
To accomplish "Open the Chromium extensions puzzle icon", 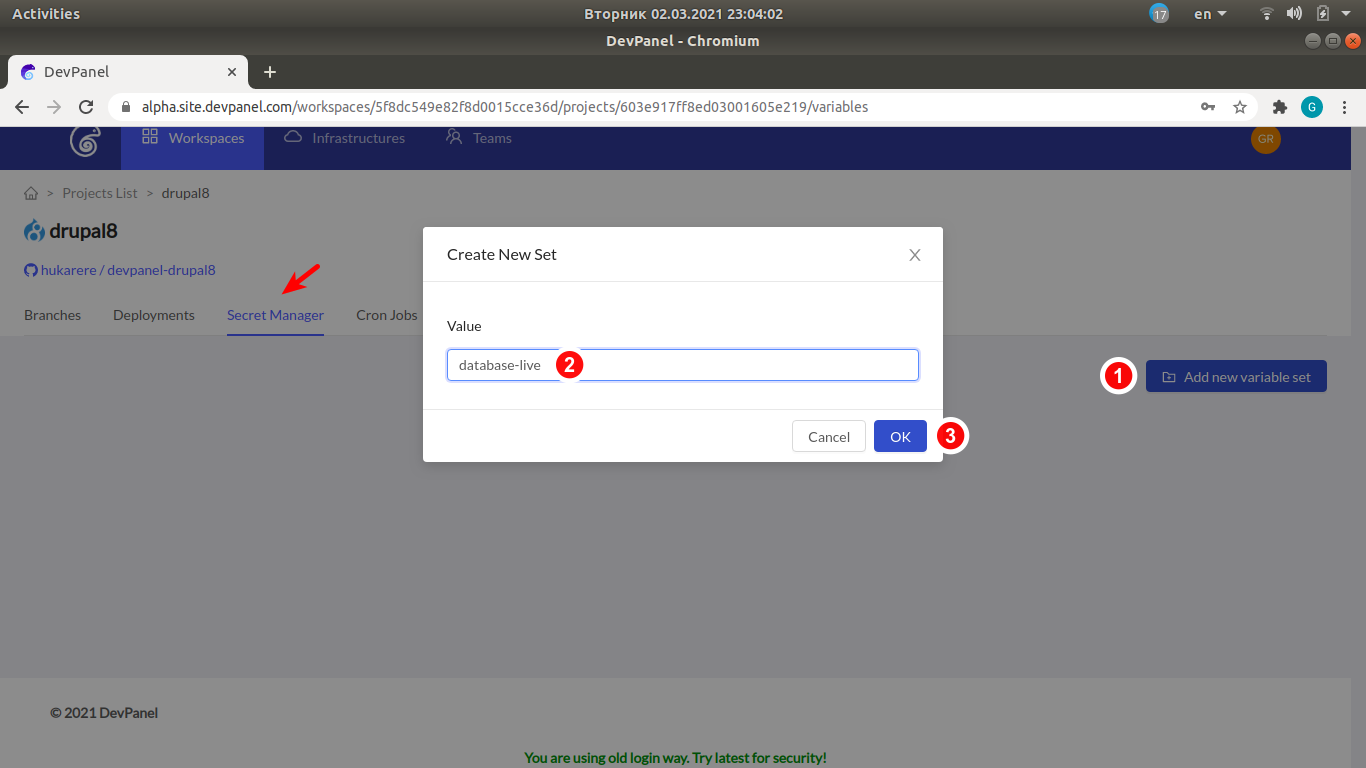I will 1279,107.
